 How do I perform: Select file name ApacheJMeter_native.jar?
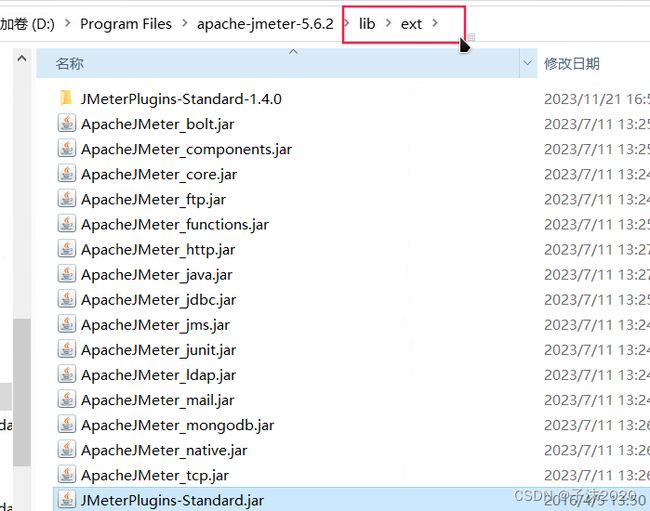tap(164, 450)
